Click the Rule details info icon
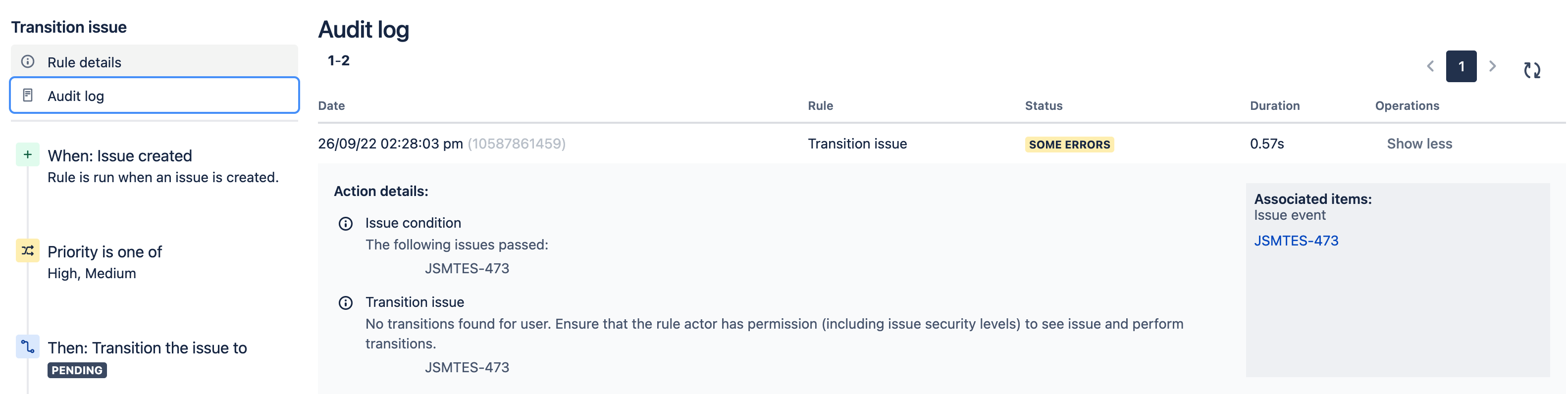Screen dimensions: 1568x394 pyautogui.click(x=28, y=61)
